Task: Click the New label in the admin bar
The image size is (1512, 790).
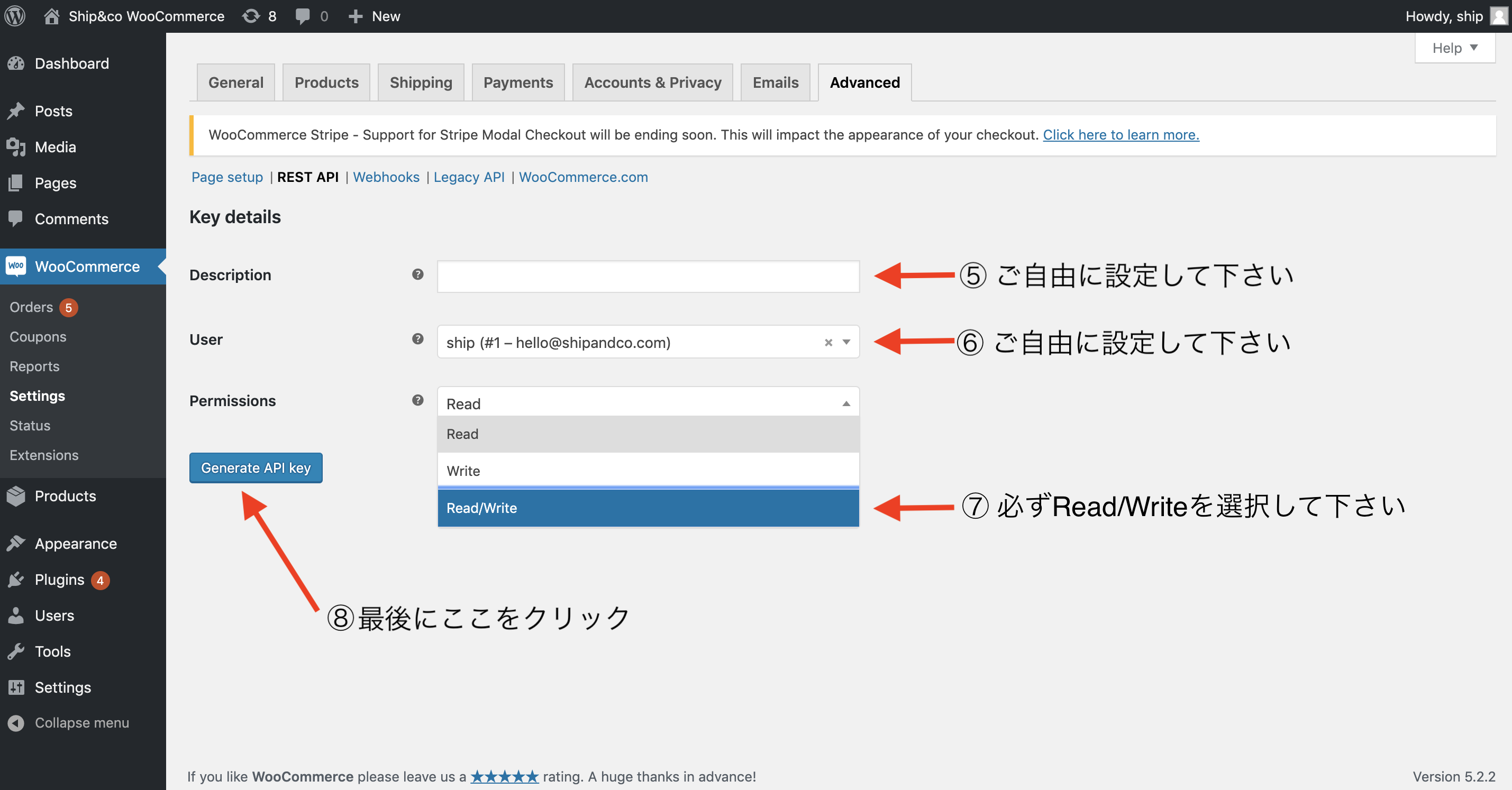Action: point(386,16)
